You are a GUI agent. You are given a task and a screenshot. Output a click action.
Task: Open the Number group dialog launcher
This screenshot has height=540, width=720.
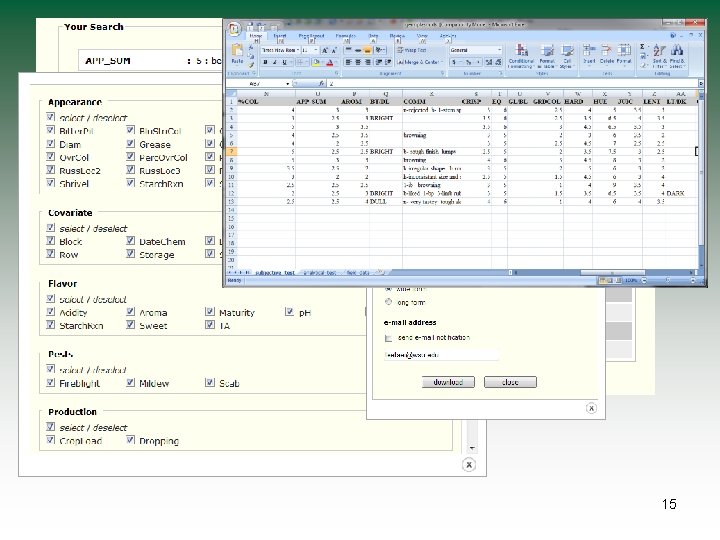(x=501, y=73)
